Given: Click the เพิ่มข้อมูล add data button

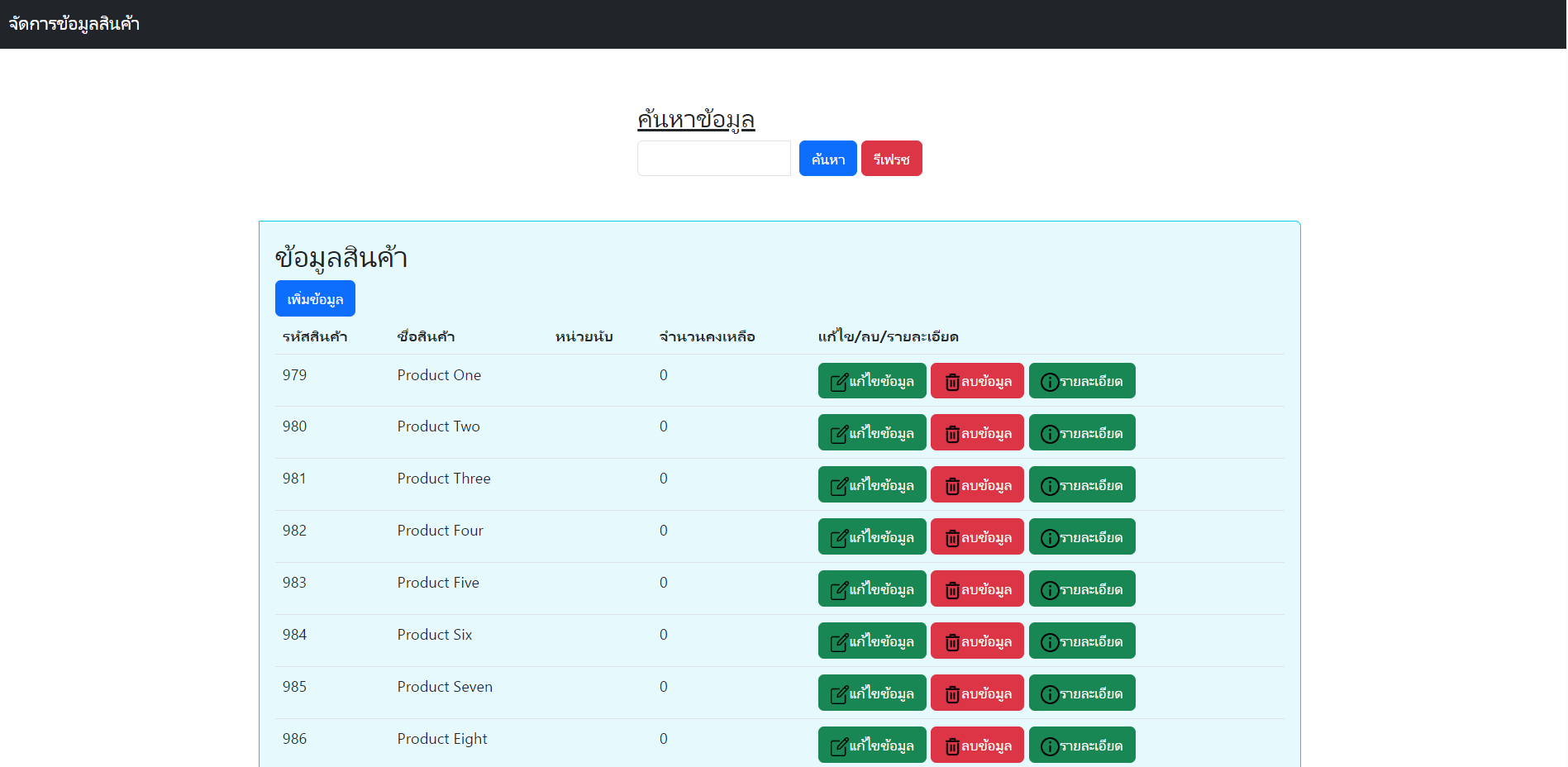Looking at the screenshot, I should pos(315,298).
